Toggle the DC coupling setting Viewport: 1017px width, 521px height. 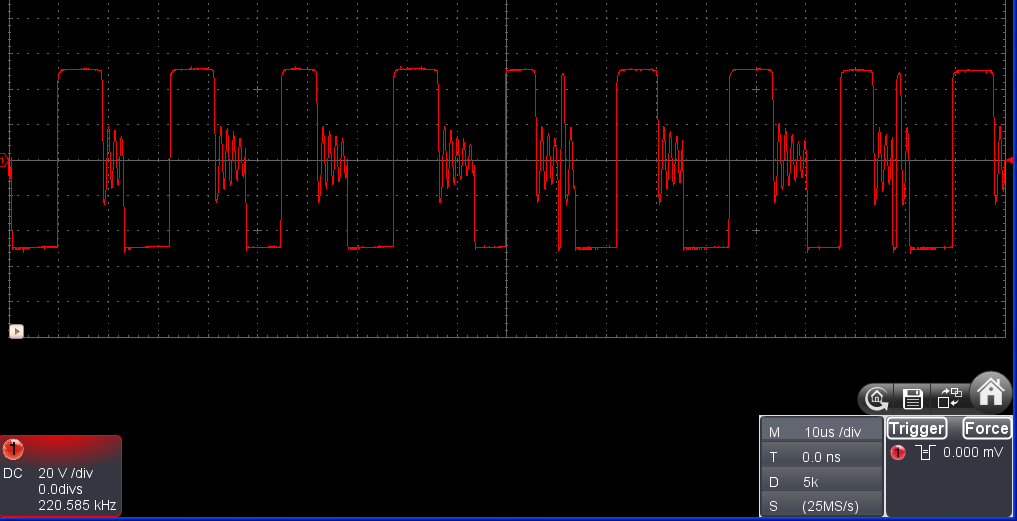(x=13, y=473)
